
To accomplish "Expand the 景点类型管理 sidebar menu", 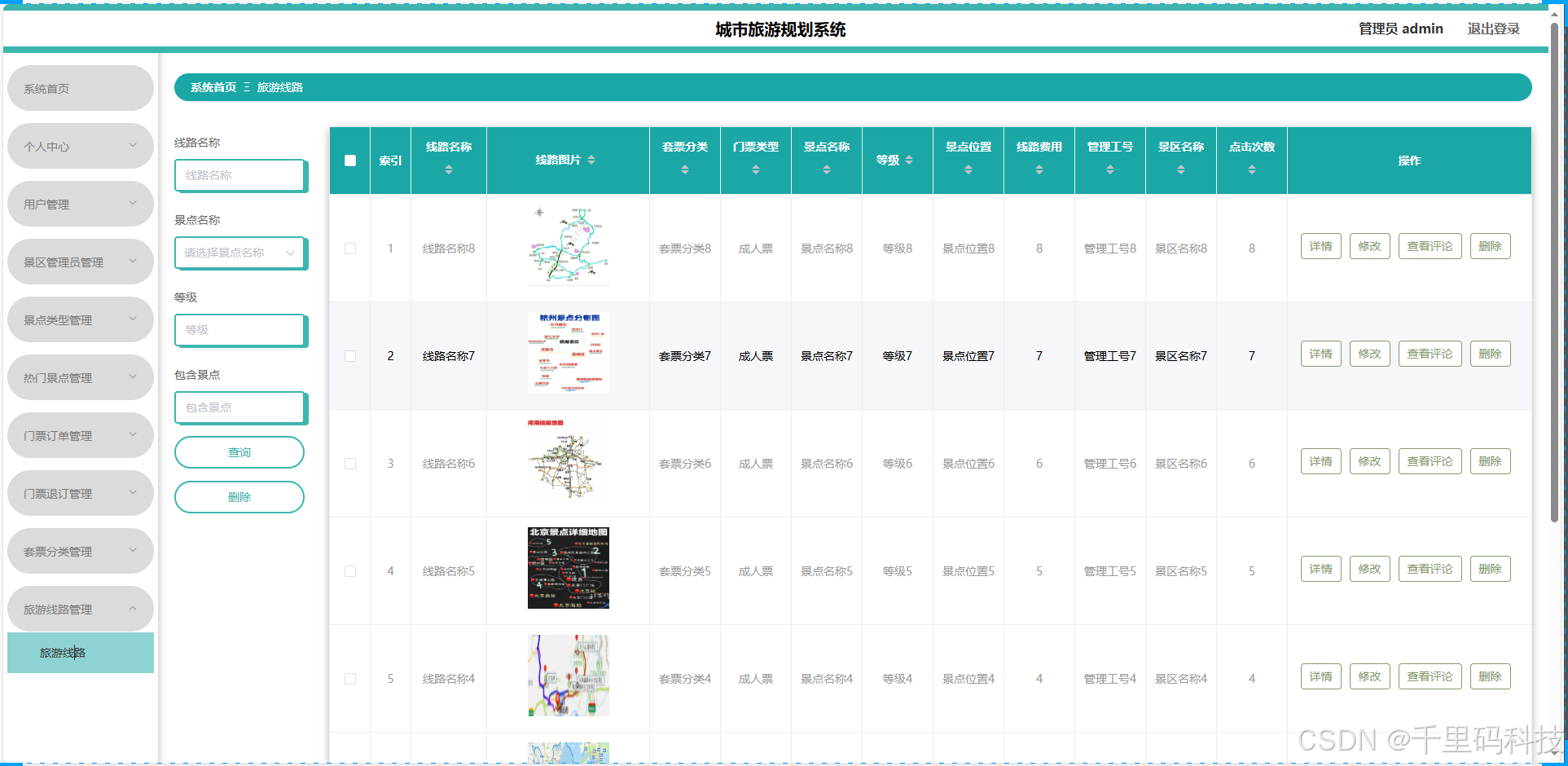I will [81, 319].
